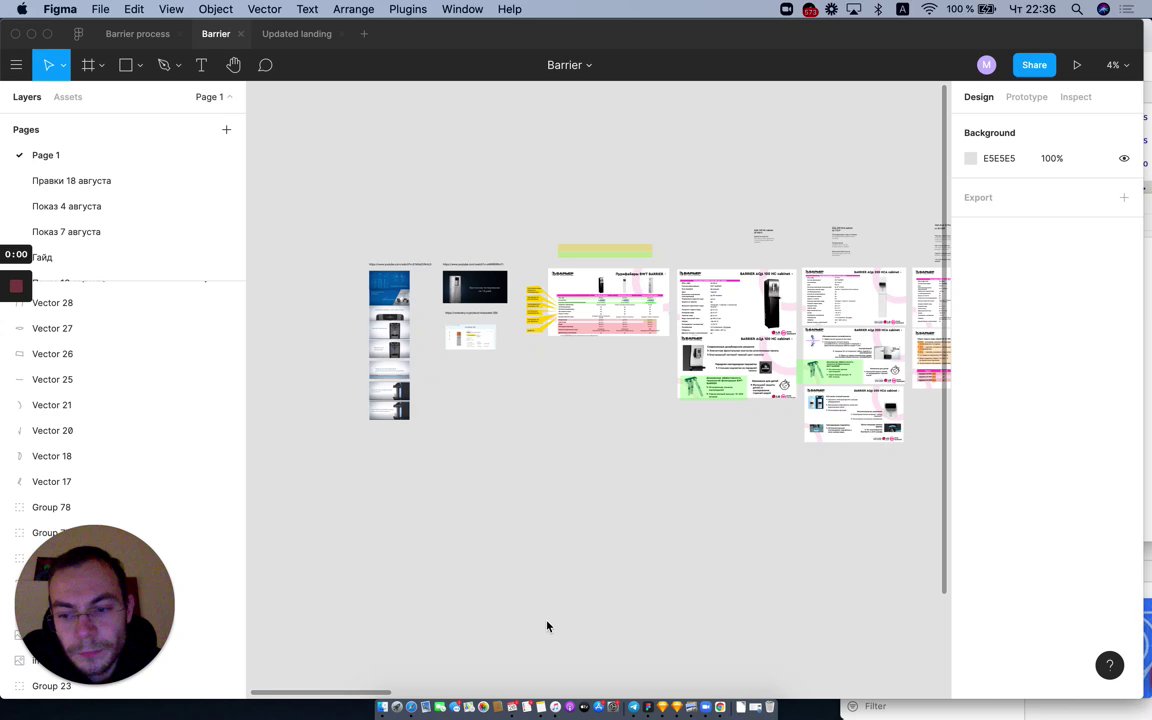
Task: Open the Plugins menu
Action: pyautogui.click(x=408, y=9)
